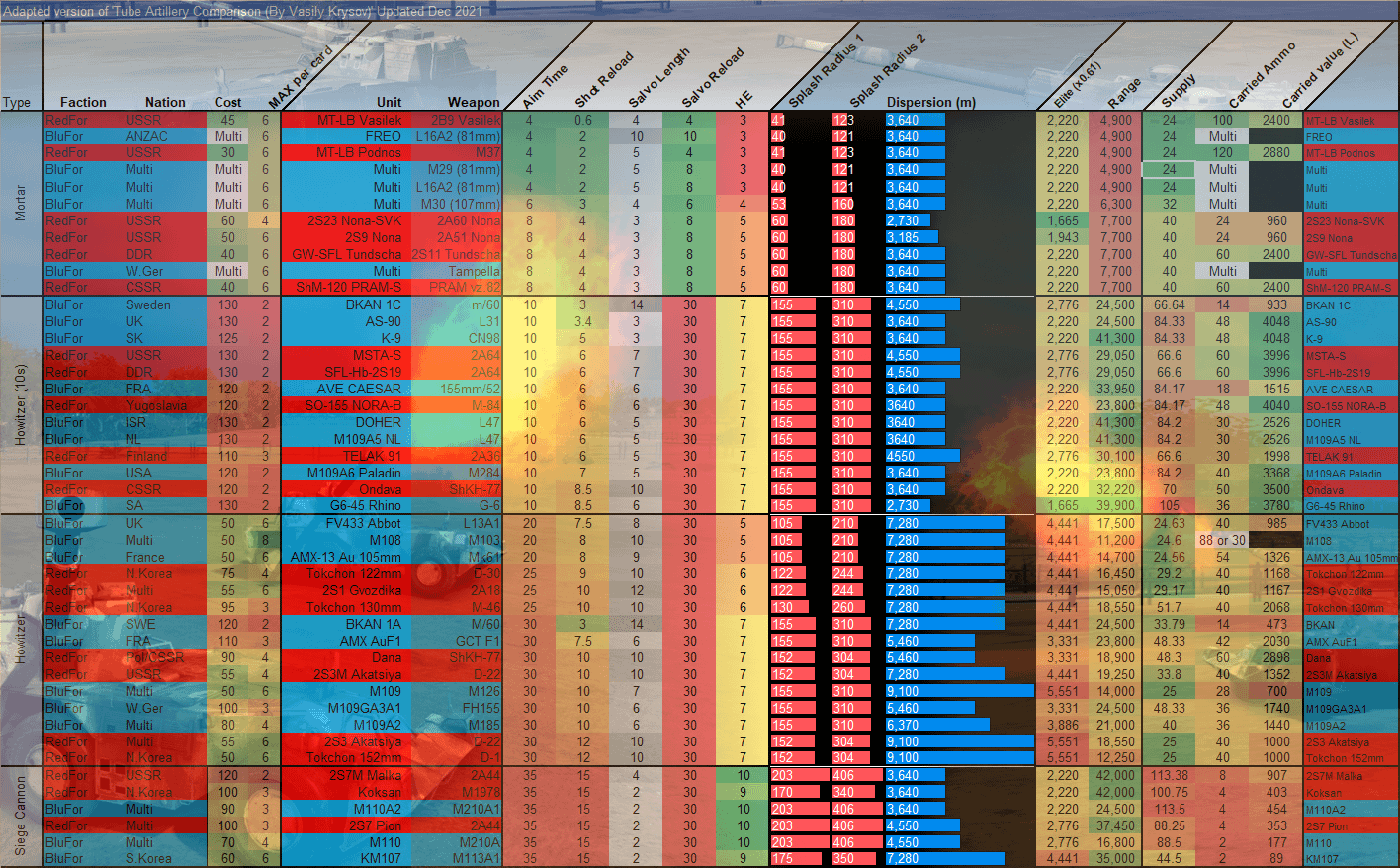Click the 'Type' column header
This screenshot has height=868, width=1400.
pos(16,102)
